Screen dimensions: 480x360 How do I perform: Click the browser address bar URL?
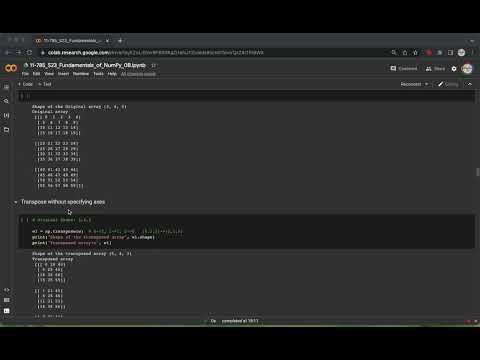(156, 52)
